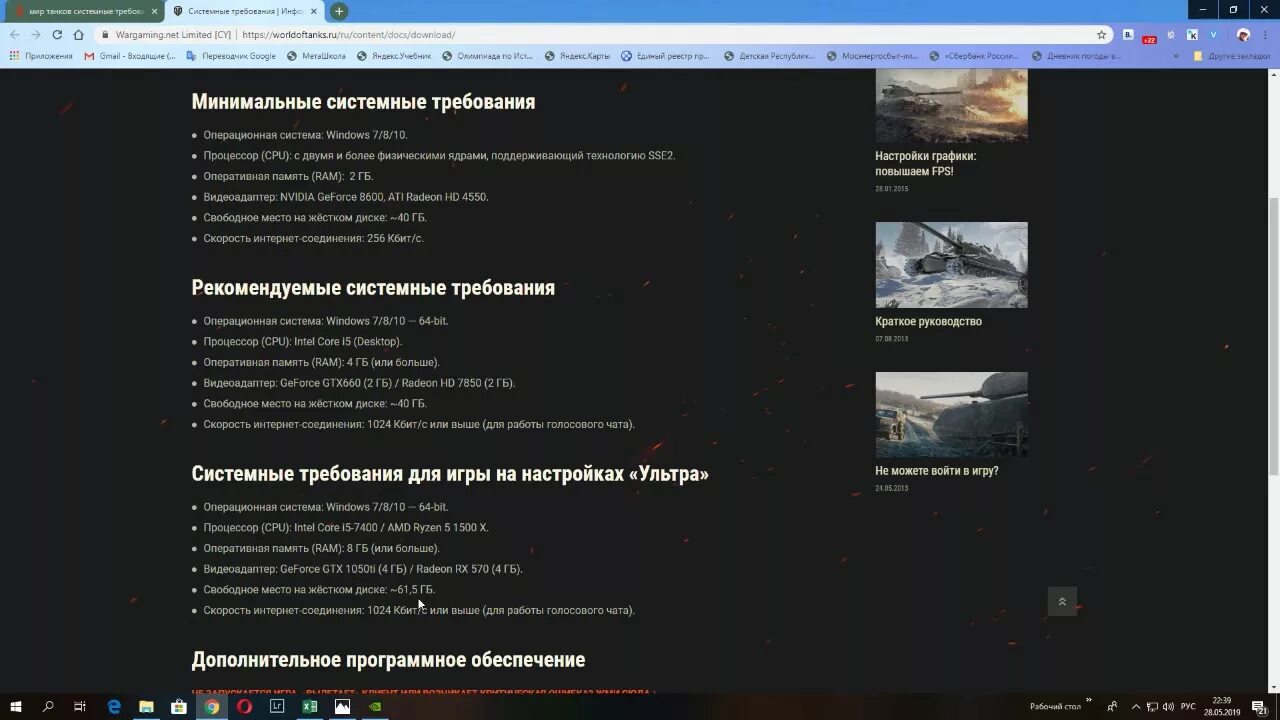The height and width of the screenshot is (720, 1280).
Task: Open the Photos app from the taskbar
Action: coord(342,706)
